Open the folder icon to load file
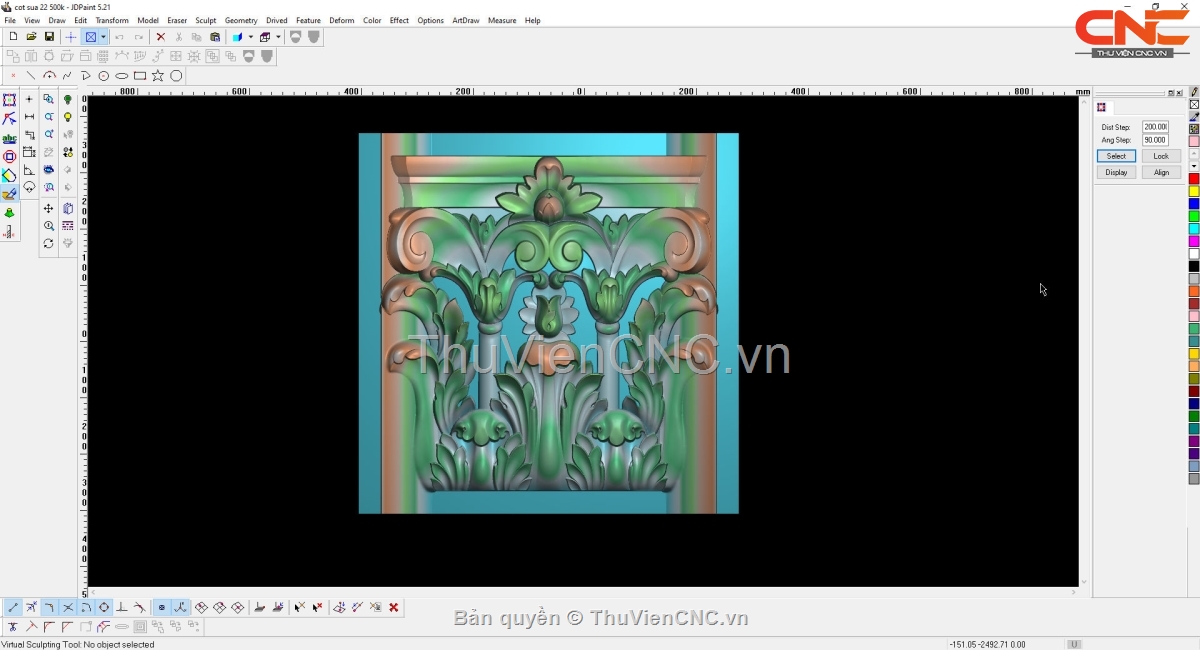 (x=31, y=37)
